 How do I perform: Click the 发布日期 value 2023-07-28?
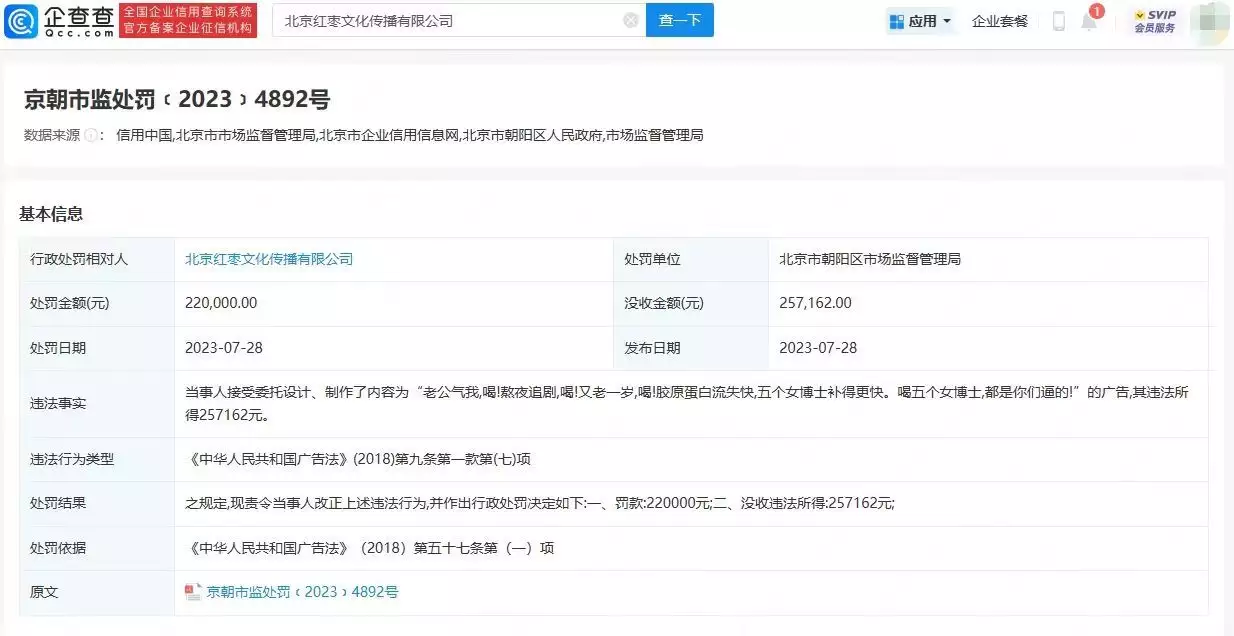point(818,348)
